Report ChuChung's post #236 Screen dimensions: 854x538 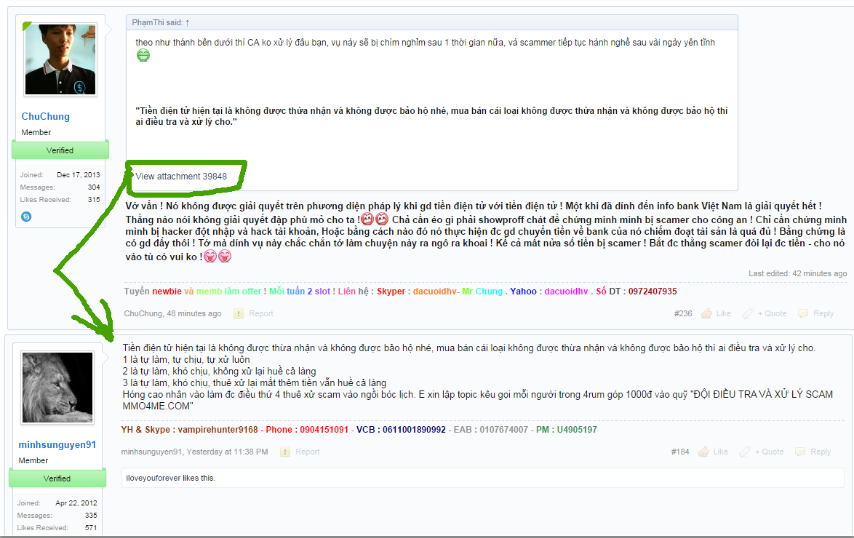coord(261,314)
